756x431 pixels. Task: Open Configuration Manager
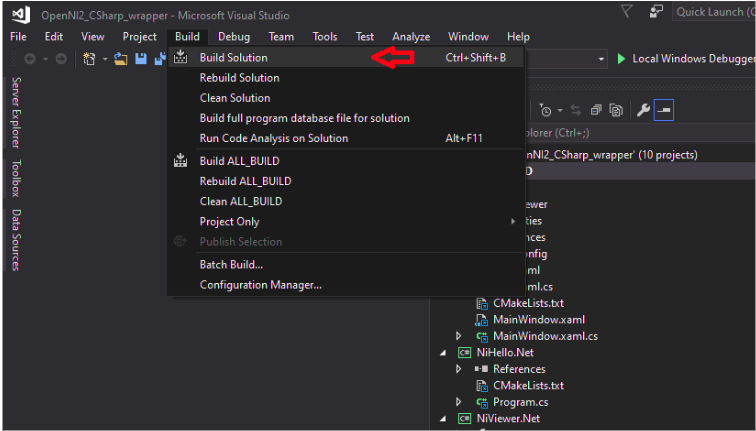point(346,285)
